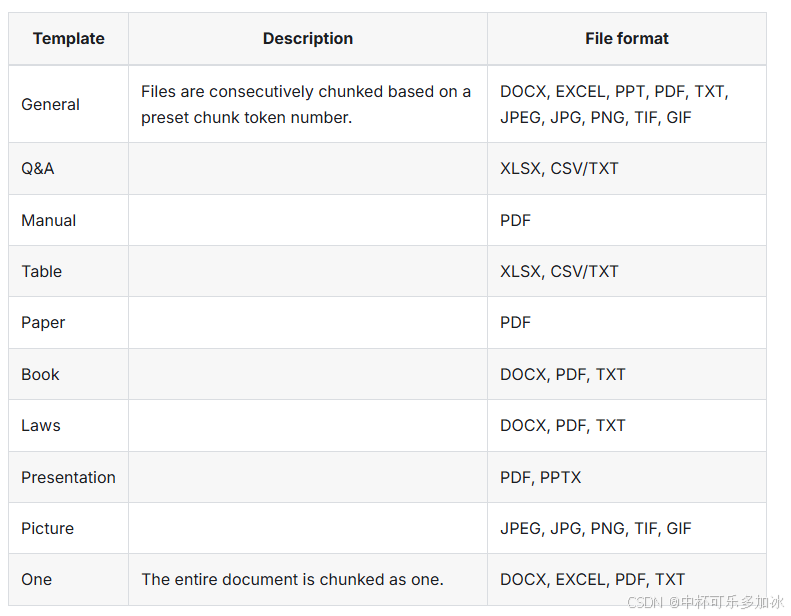This screenshot has width=791, height=616.
Task: Click the file formats for the General row
Action: [x=614, y=104]
